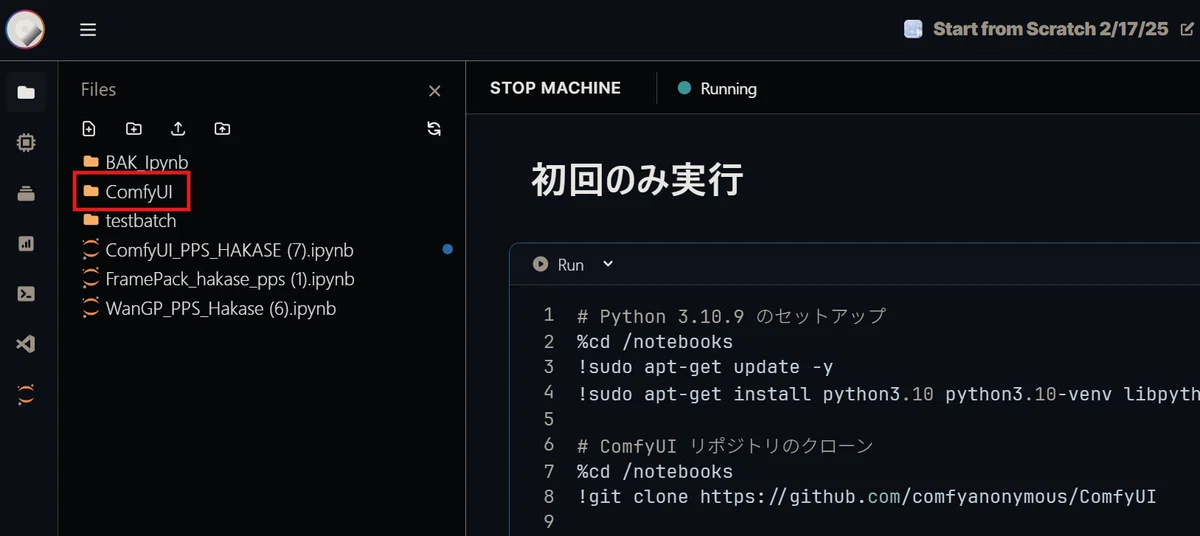Click the workspace logo avatar
This screenshot has width=1200, height=536.
pyautogui.click(x=25, y=29)
